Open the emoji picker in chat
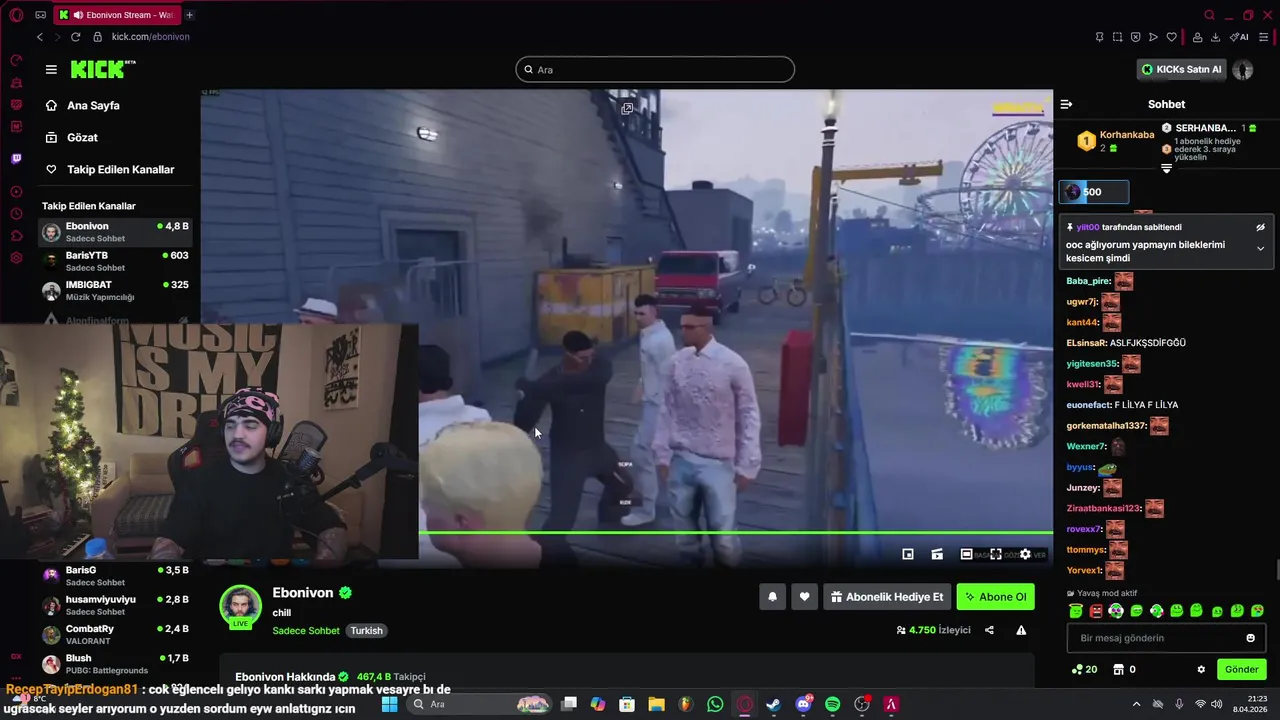Viewport: 1280px width, 720px height. click(1250, 638)
